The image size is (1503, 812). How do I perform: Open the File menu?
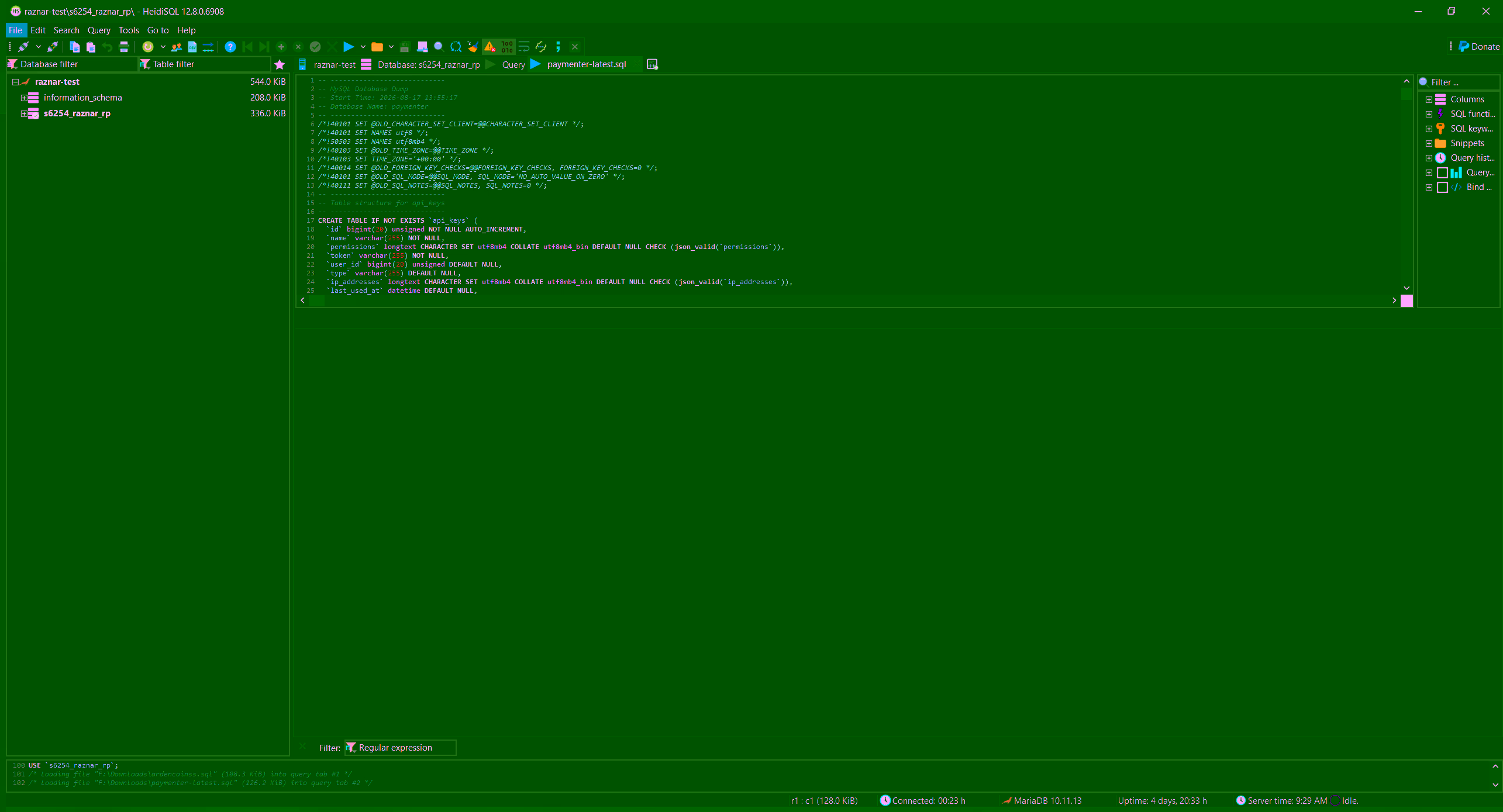(16, 30)
